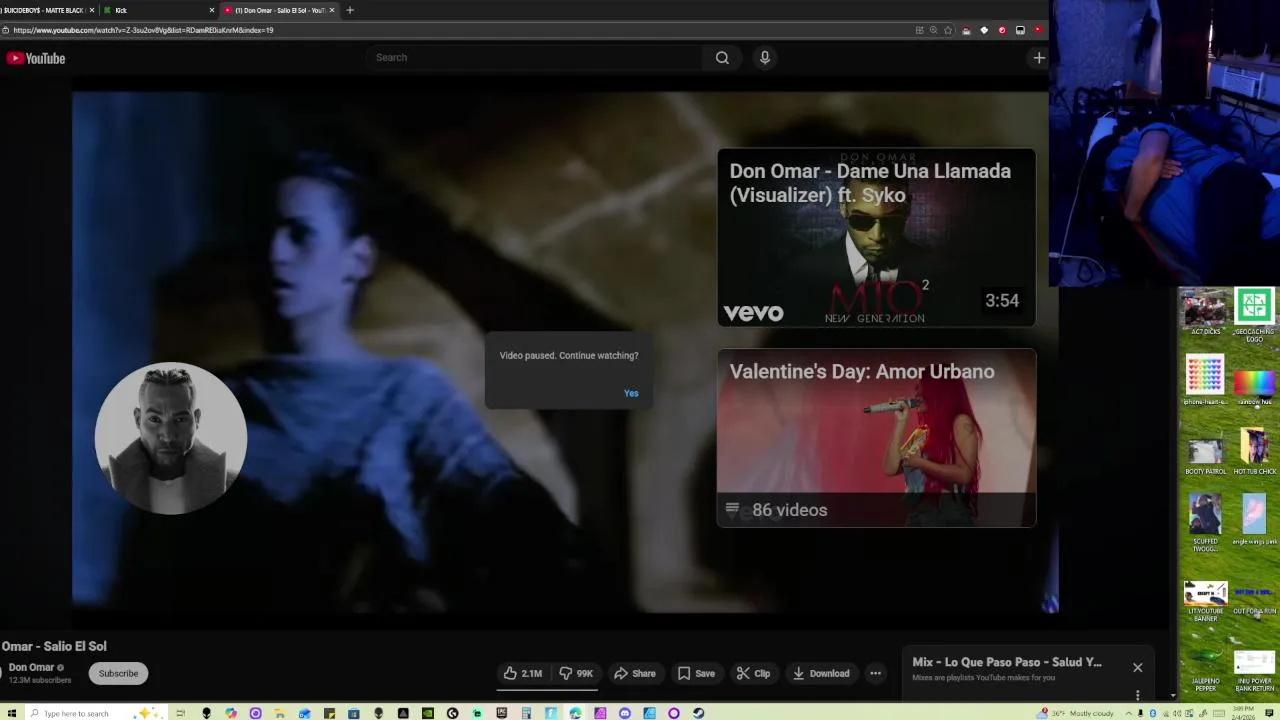Dislike the video with 99K thumbs down
This screenshot has height=720, width=1280.
[576, 673]
